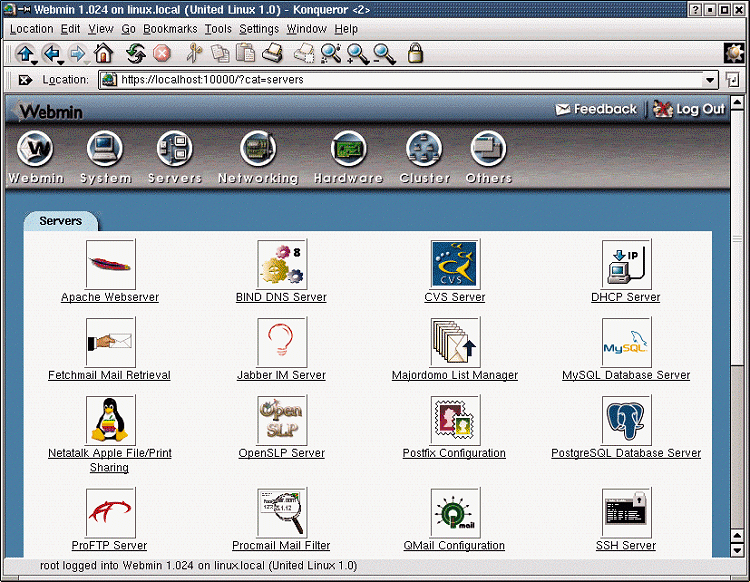Viewport: 750px width, 582px height.
Task: Click the SSH Server terminal icon
Action: pyautogui.click(x=626, y=512)
